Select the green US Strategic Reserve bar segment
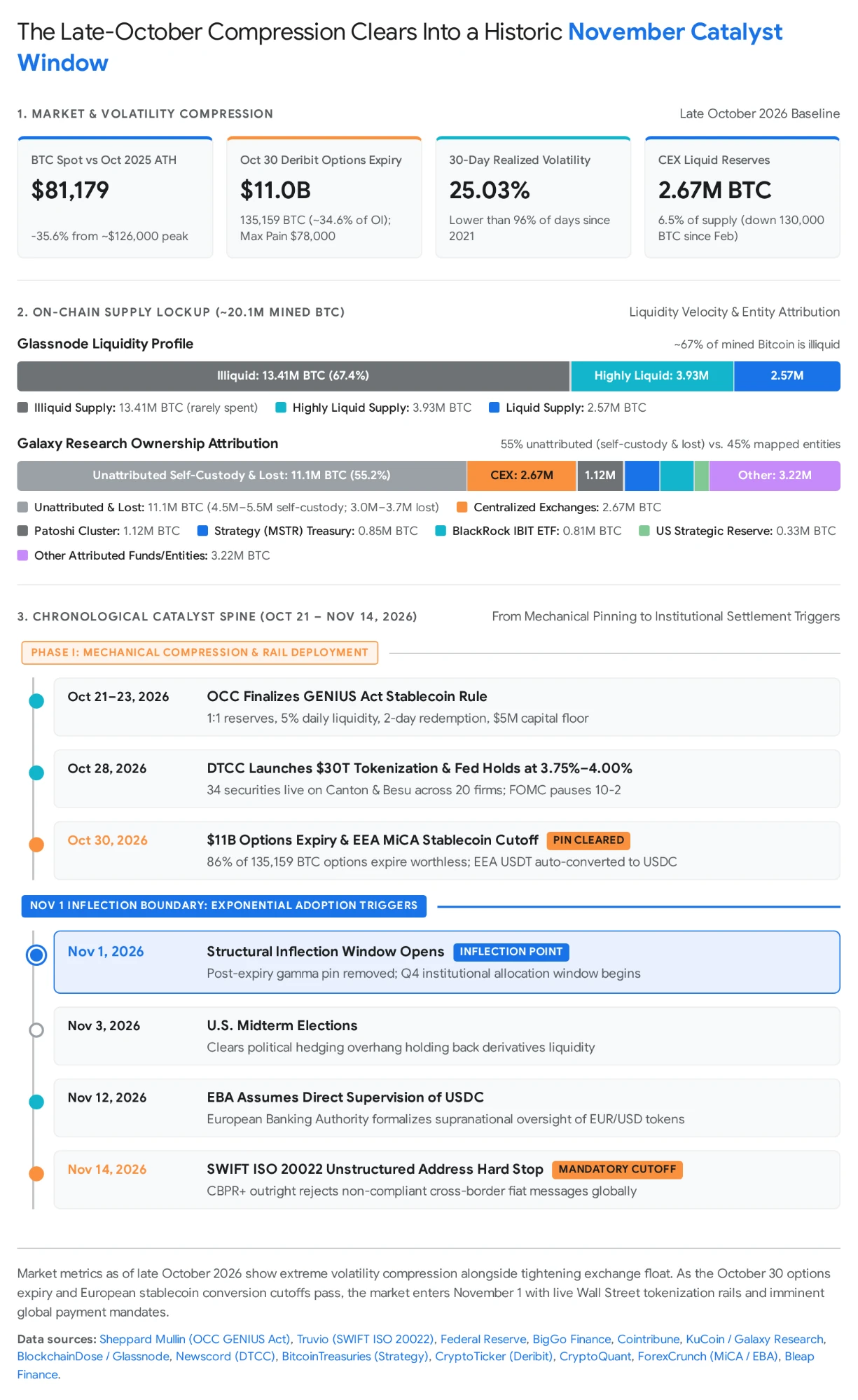Screen dimensions: 858x1400 (x=701, y=476)
